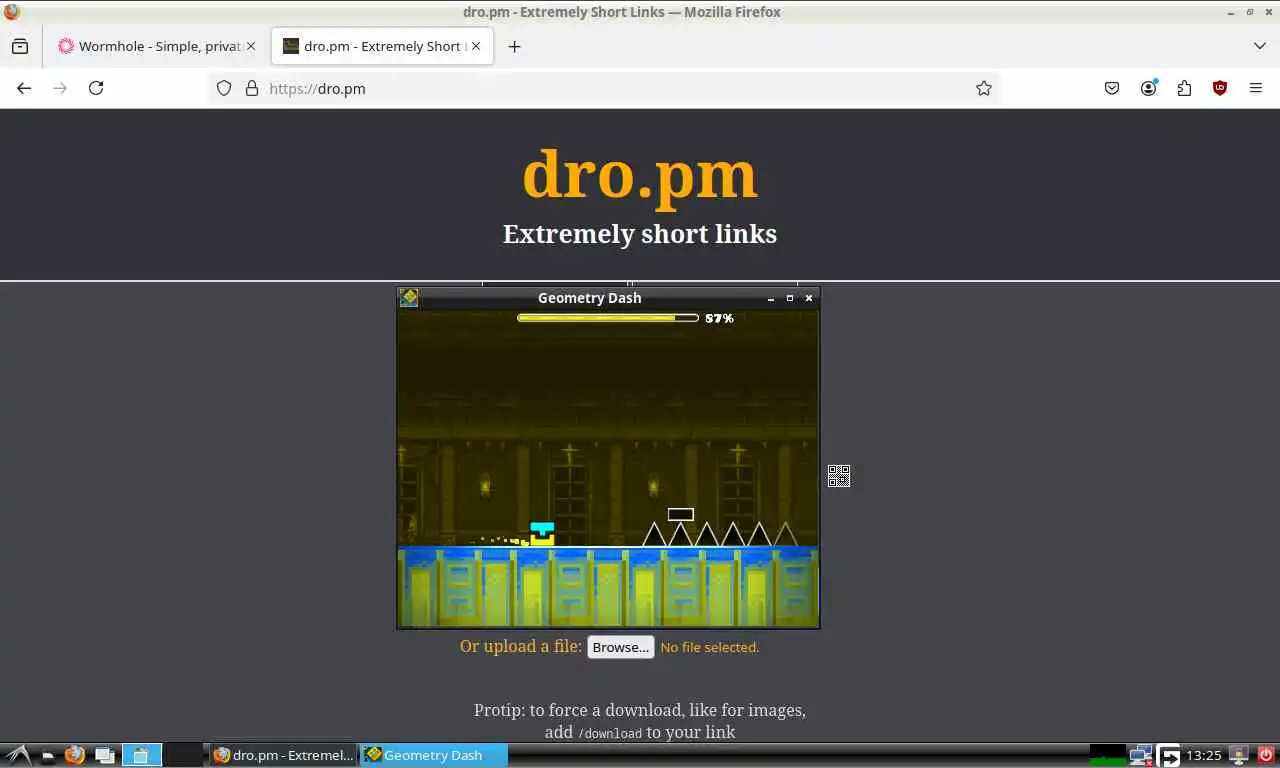The image size is (1280, 768).
Task: Click the tracking protection shield in address bar
Action: pos(224,88)
